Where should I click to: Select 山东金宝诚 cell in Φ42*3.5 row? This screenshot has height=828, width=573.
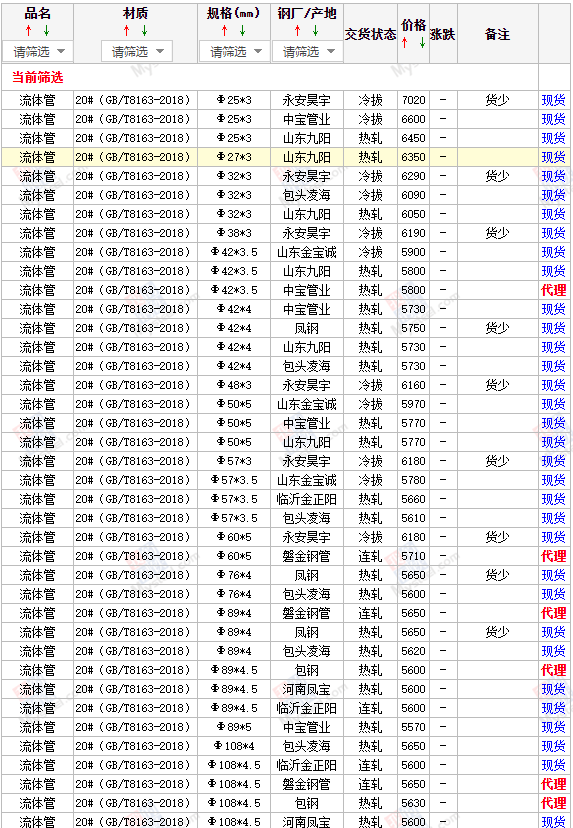[307, 252]
